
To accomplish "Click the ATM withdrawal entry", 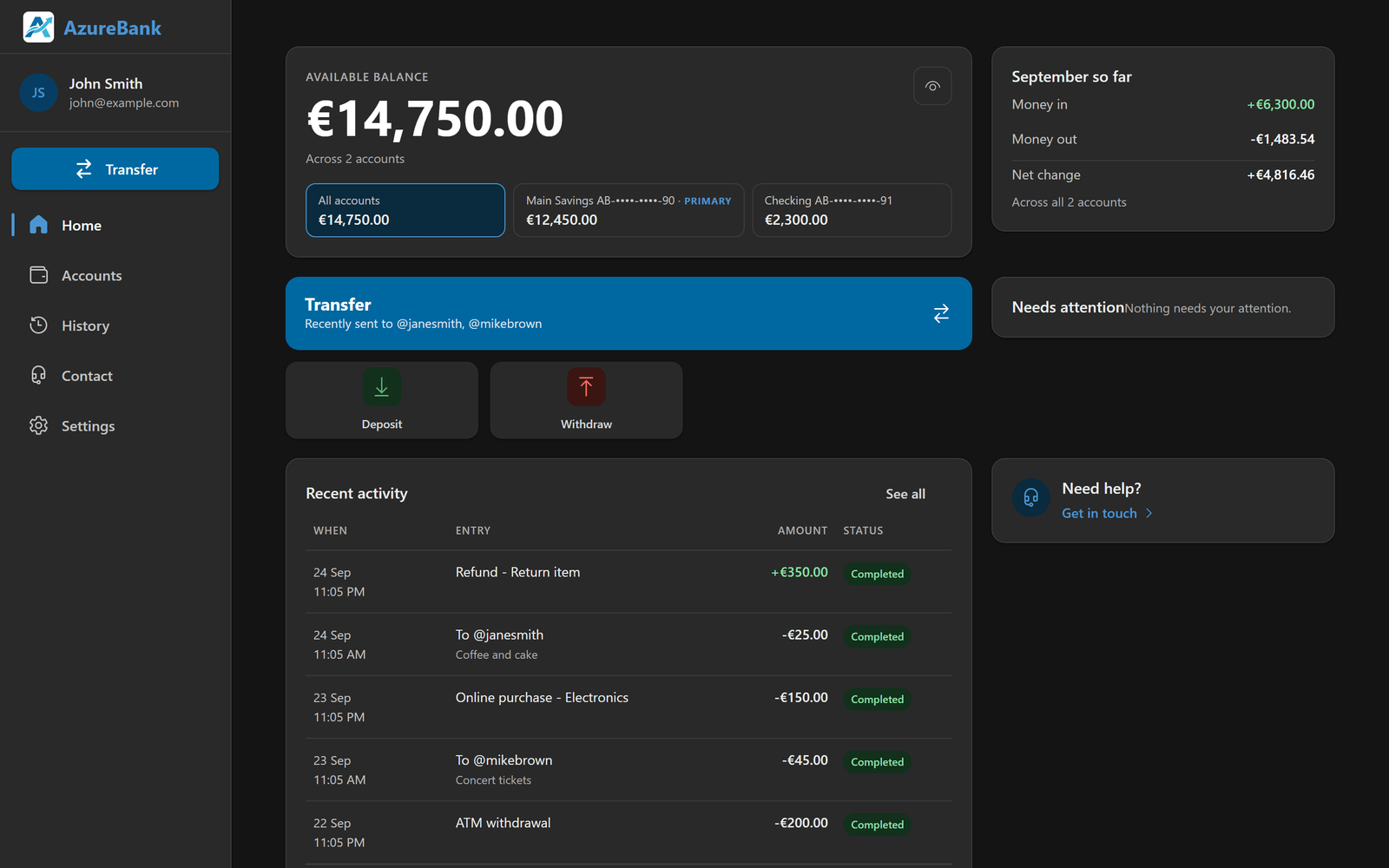I will 503,823.
